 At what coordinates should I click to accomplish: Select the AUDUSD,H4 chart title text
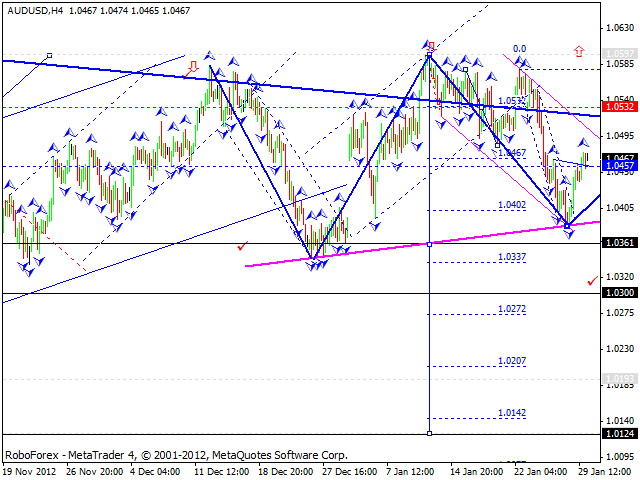tap(35, 11)
